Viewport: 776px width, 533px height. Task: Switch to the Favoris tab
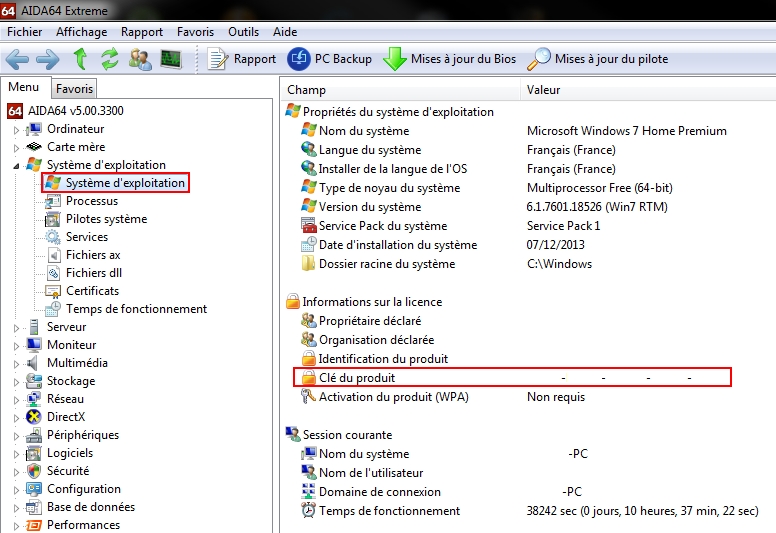click(74, 89)
